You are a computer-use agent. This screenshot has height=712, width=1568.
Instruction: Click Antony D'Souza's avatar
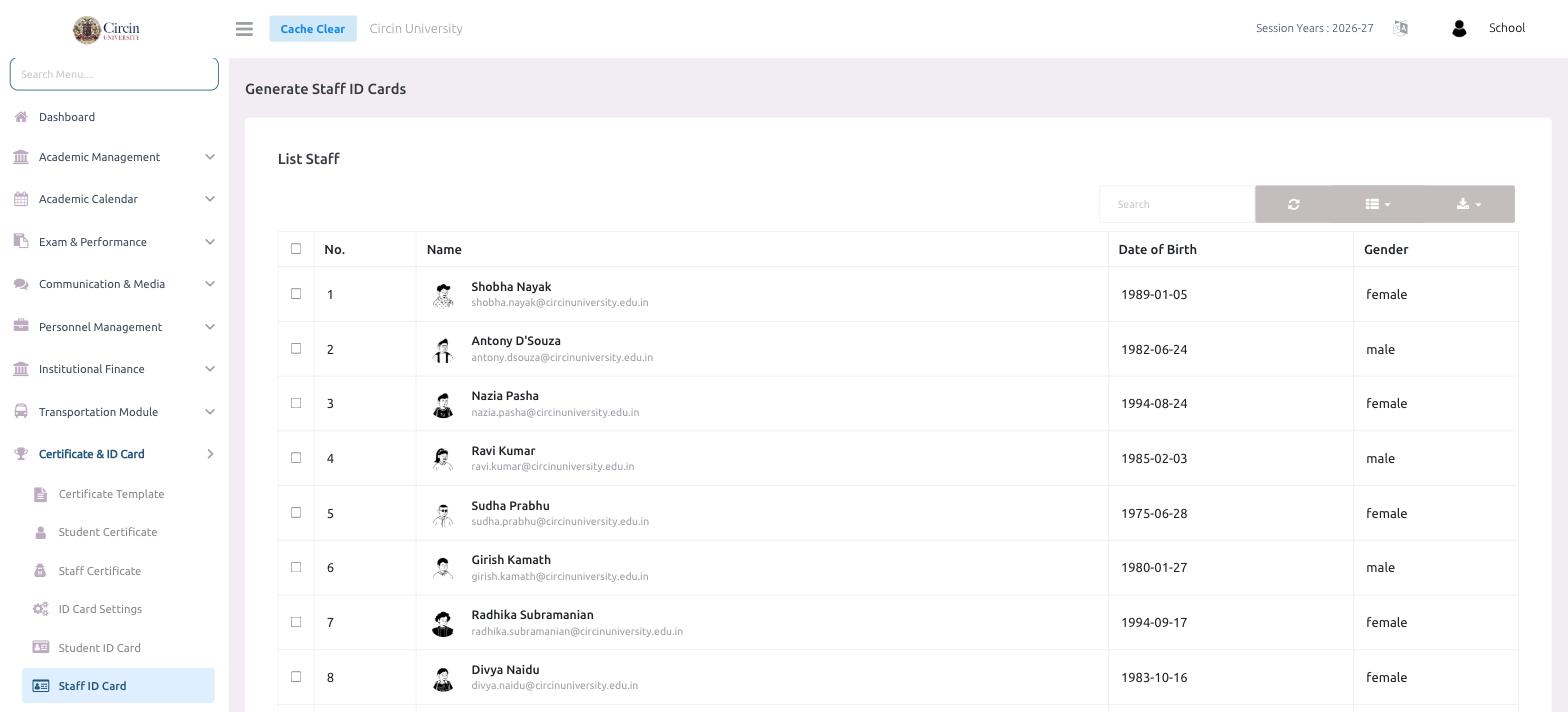(x=443, y=350)
